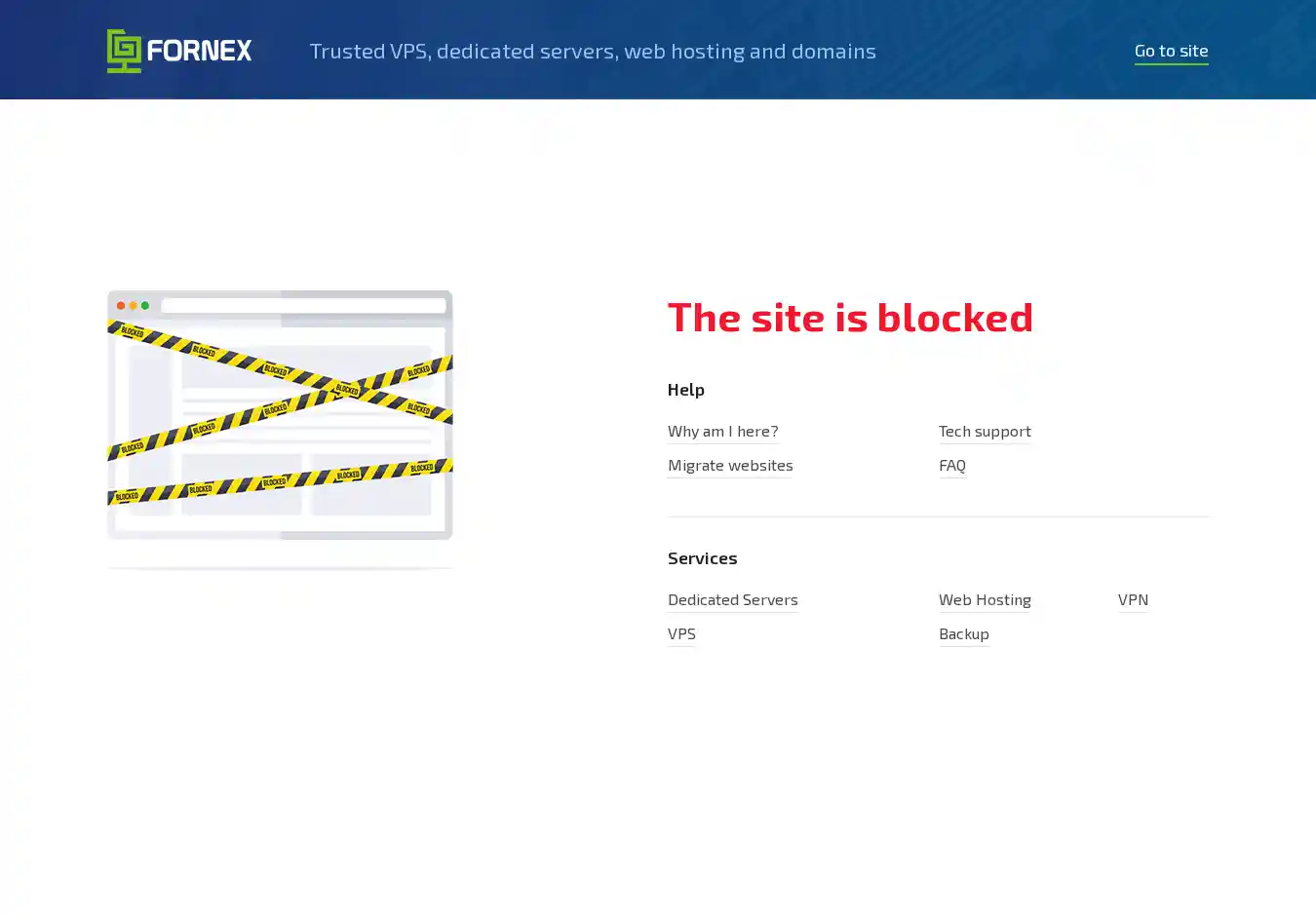Image resolution: width=1316 pixels, height=916 pixels.
Task: Click the FORNEX wordmark in the header
Action: point(200,51)
